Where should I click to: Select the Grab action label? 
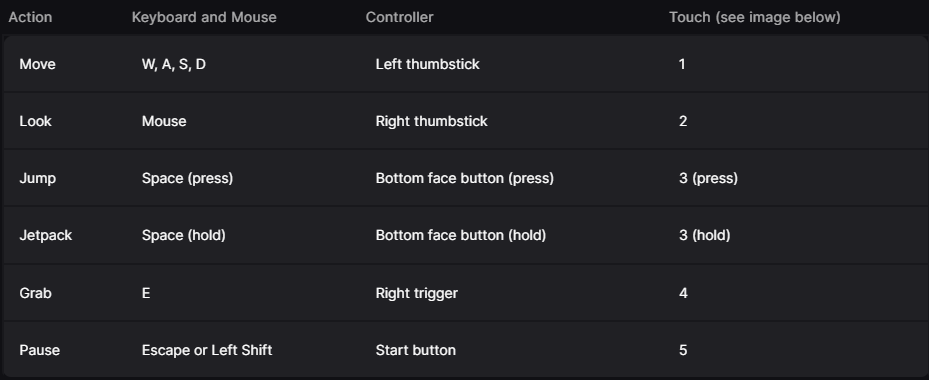[x=36, y=293]
